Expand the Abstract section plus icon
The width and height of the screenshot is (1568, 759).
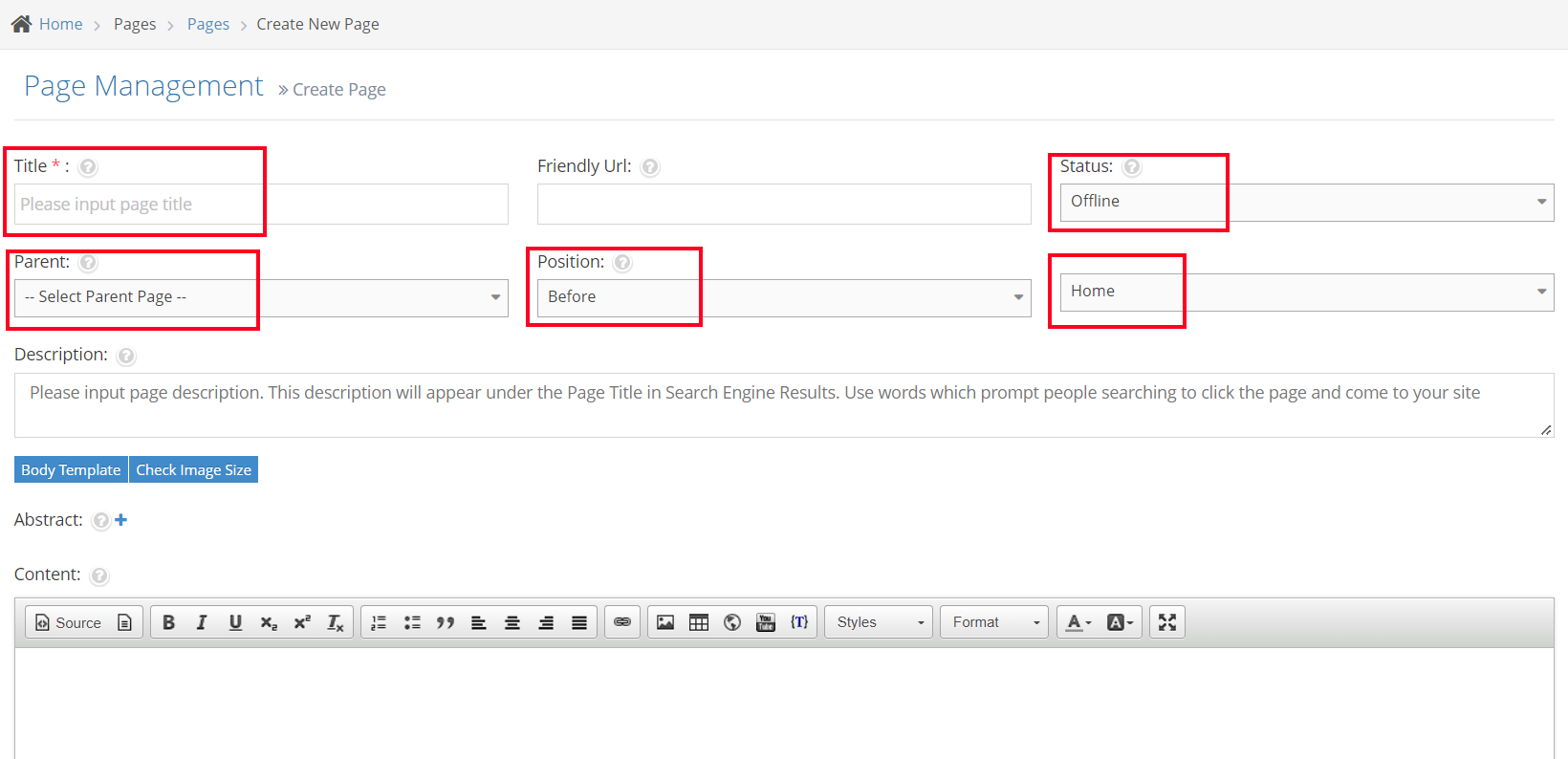point(120,520)
